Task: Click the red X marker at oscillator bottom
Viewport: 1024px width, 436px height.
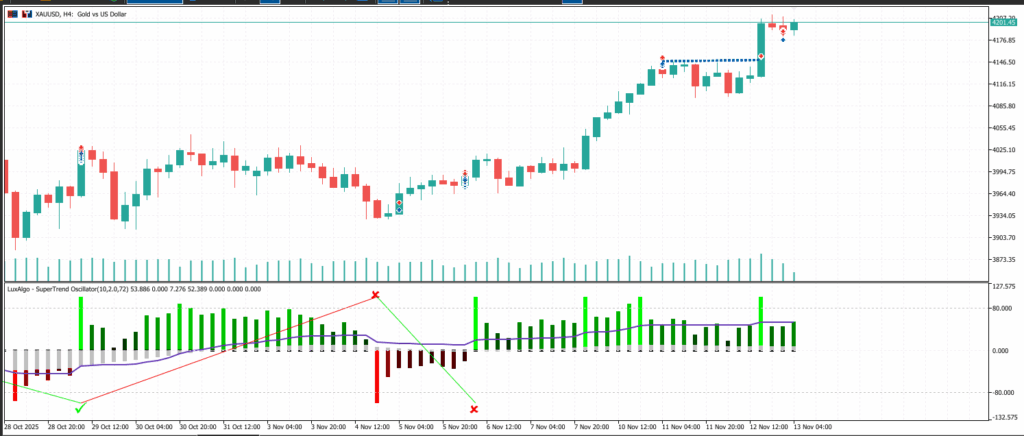Action: click(x=474, y=409)
